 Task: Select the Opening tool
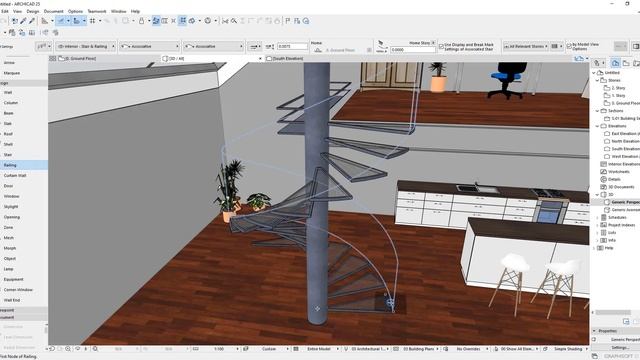point(12,217)
